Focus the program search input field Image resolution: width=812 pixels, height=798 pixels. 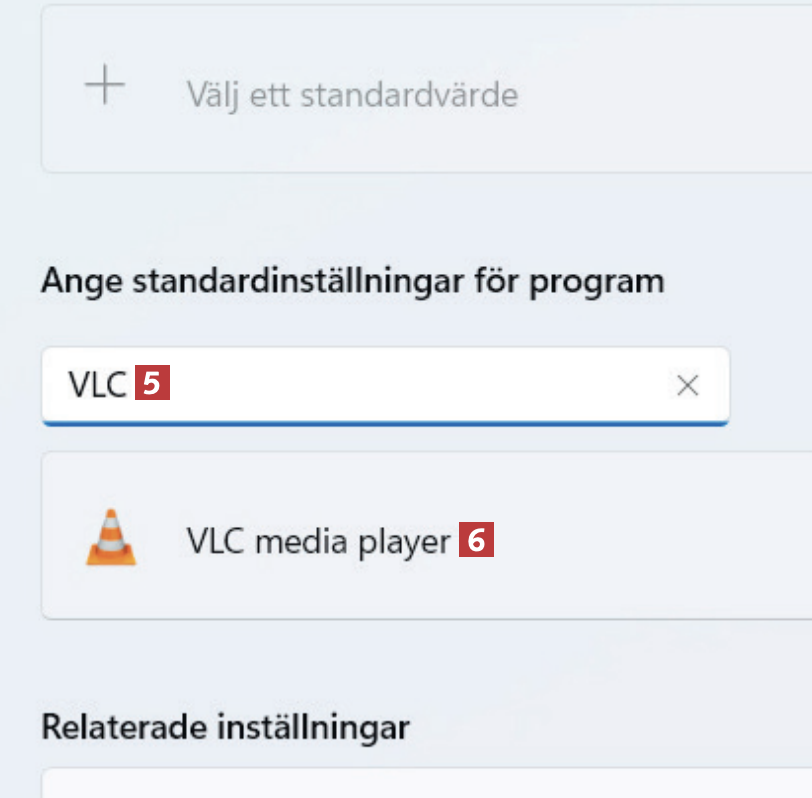[x=400, y=385]
